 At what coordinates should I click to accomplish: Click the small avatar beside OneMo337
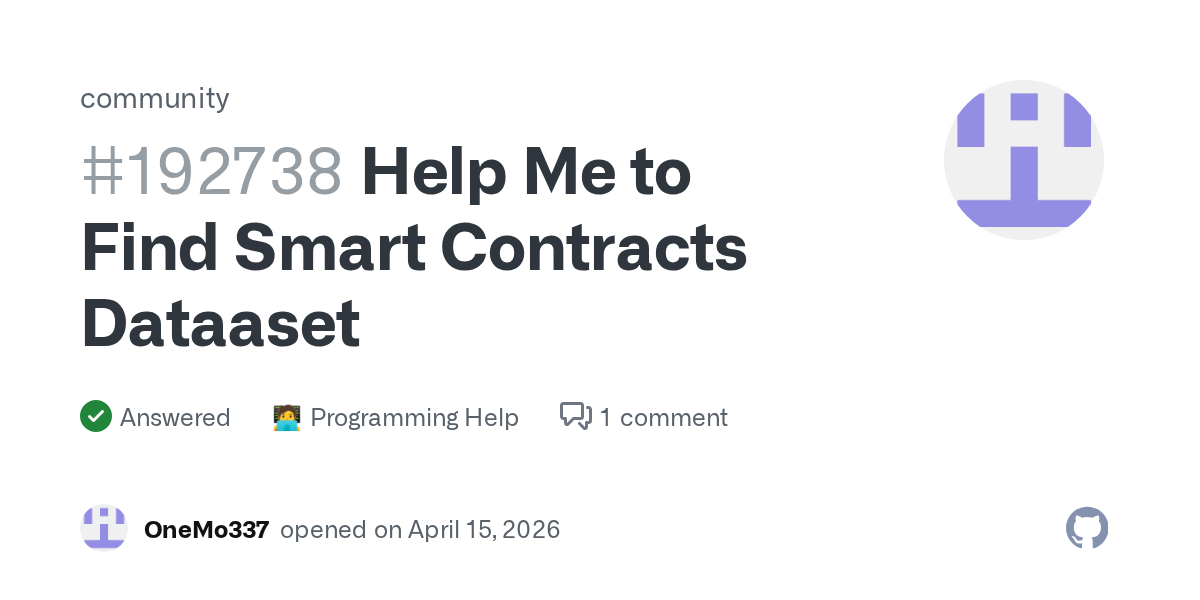tap(104, 529)
